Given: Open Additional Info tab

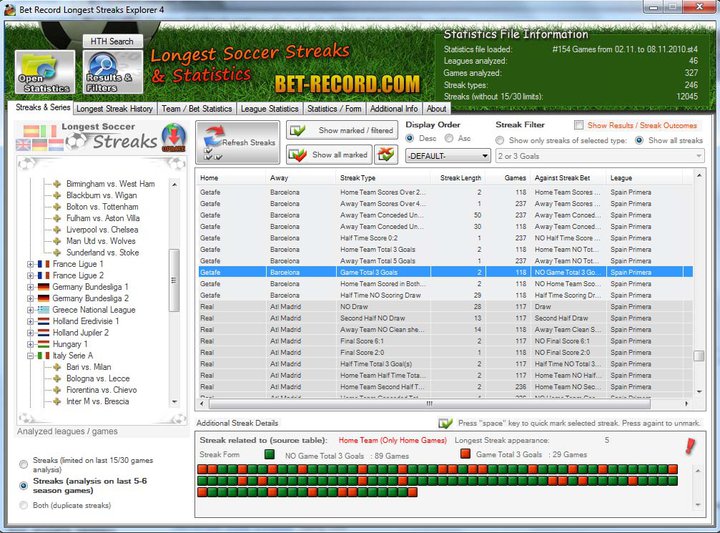Looking at the screenshot, I should (x=394, y=109).
